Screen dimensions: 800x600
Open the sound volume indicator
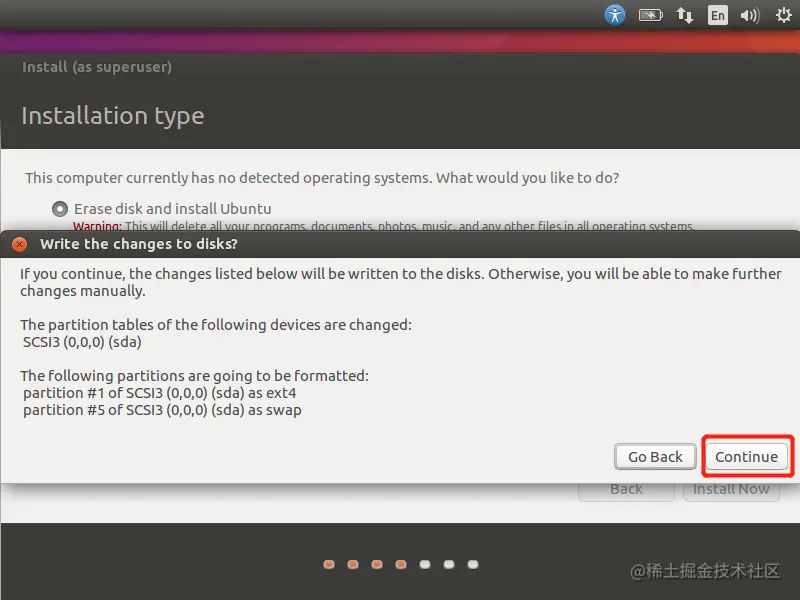(x=750, y=15)
